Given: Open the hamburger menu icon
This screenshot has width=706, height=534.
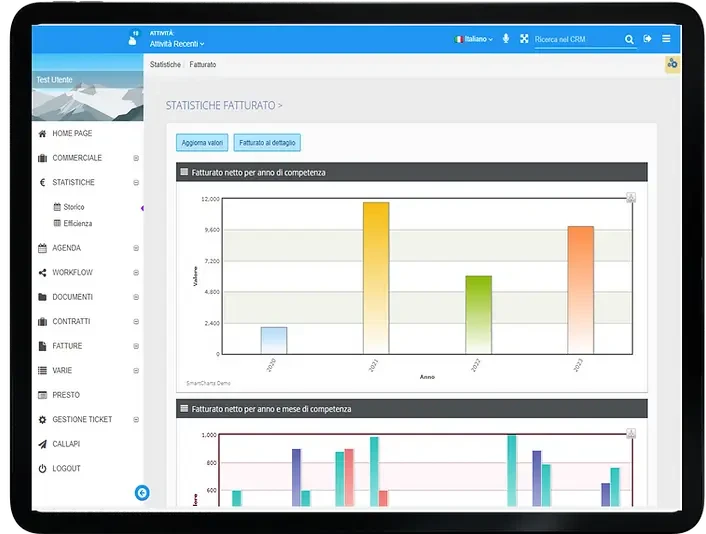Looking at the screenshot, I should click(666, 39).
